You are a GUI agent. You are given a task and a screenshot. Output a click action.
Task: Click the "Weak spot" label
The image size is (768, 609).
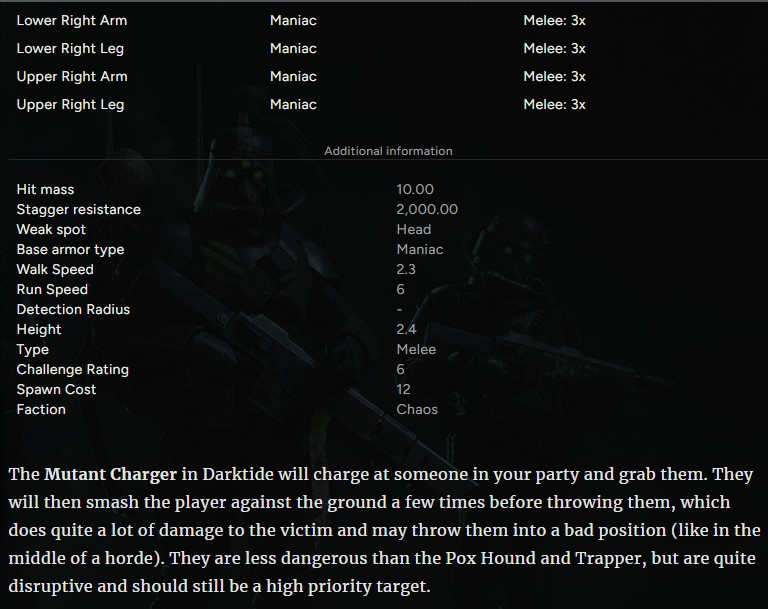pyautogui.click(x=51, y=229)
